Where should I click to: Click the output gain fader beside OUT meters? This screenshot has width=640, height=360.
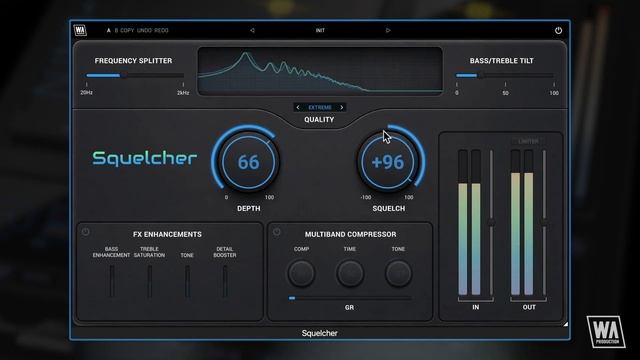point(544,222)
